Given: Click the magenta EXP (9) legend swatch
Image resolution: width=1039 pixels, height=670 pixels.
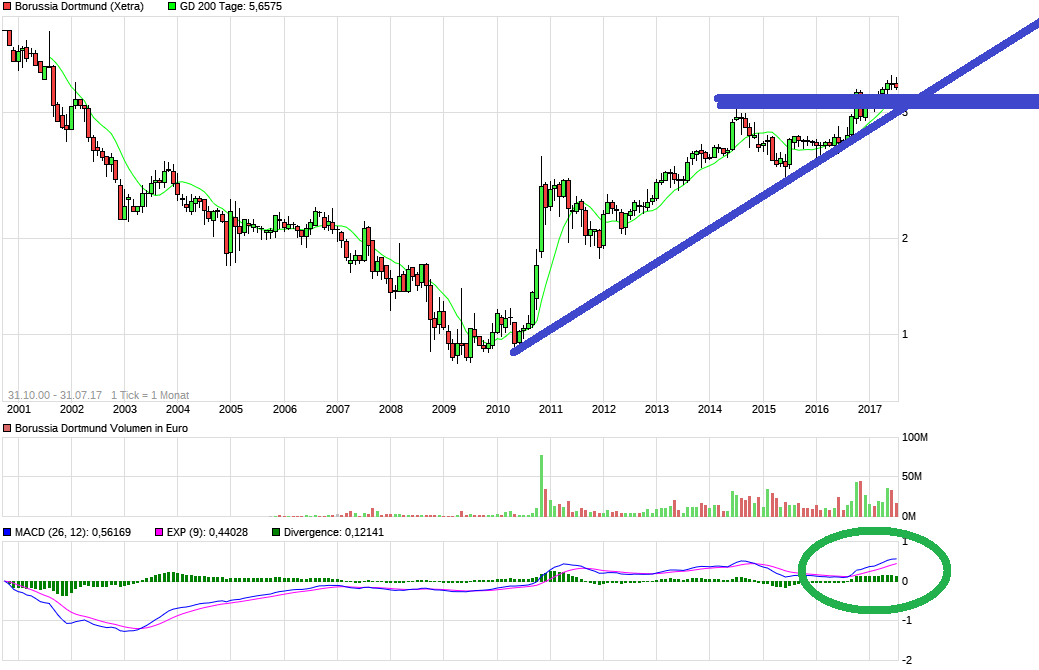Looking at the screenshot, I should click(x=159, y=532).
